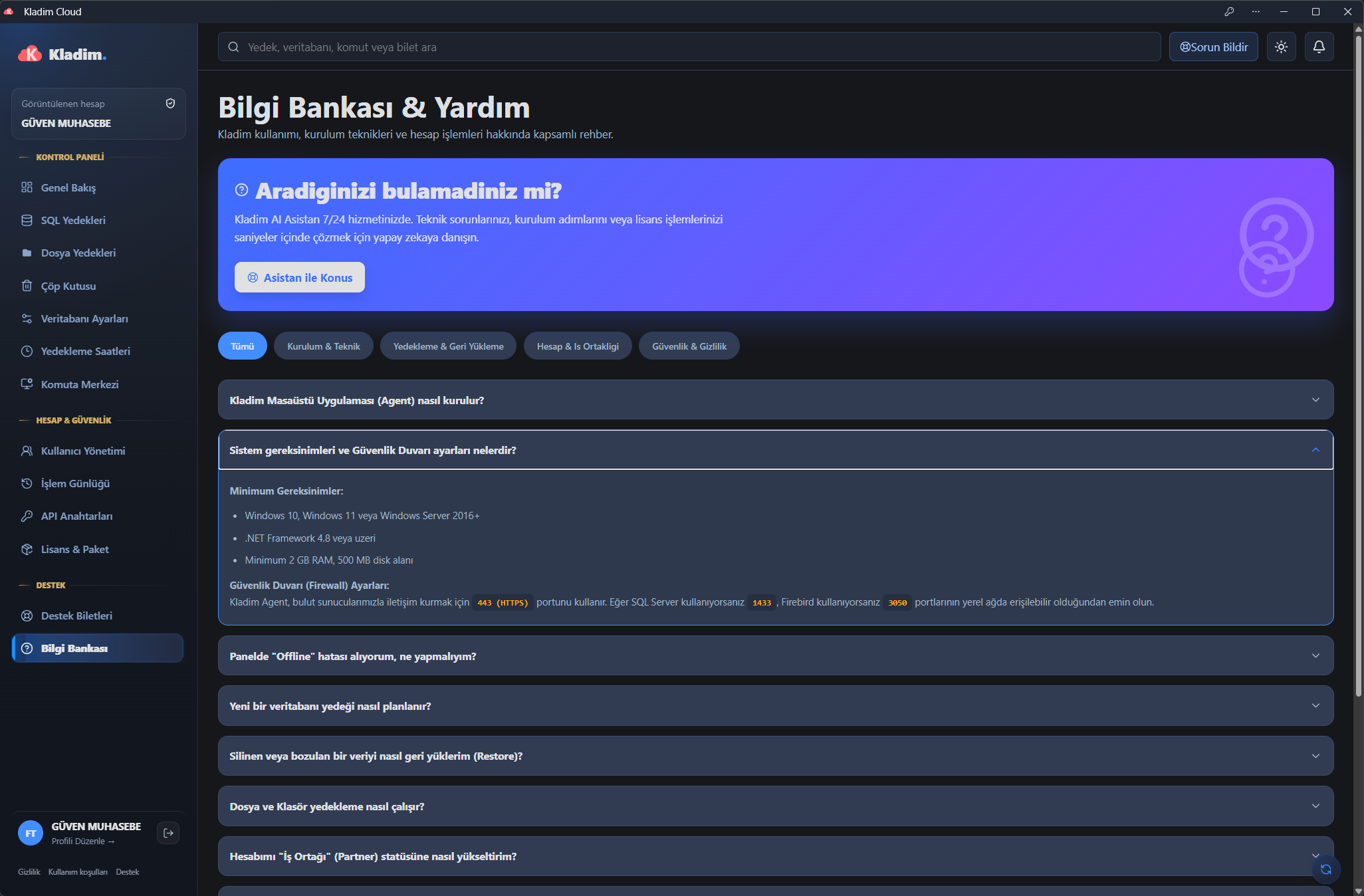Expand the İş Ortağı Partner statüsü question
This screenshot has width=1364, height=896.
776,856
